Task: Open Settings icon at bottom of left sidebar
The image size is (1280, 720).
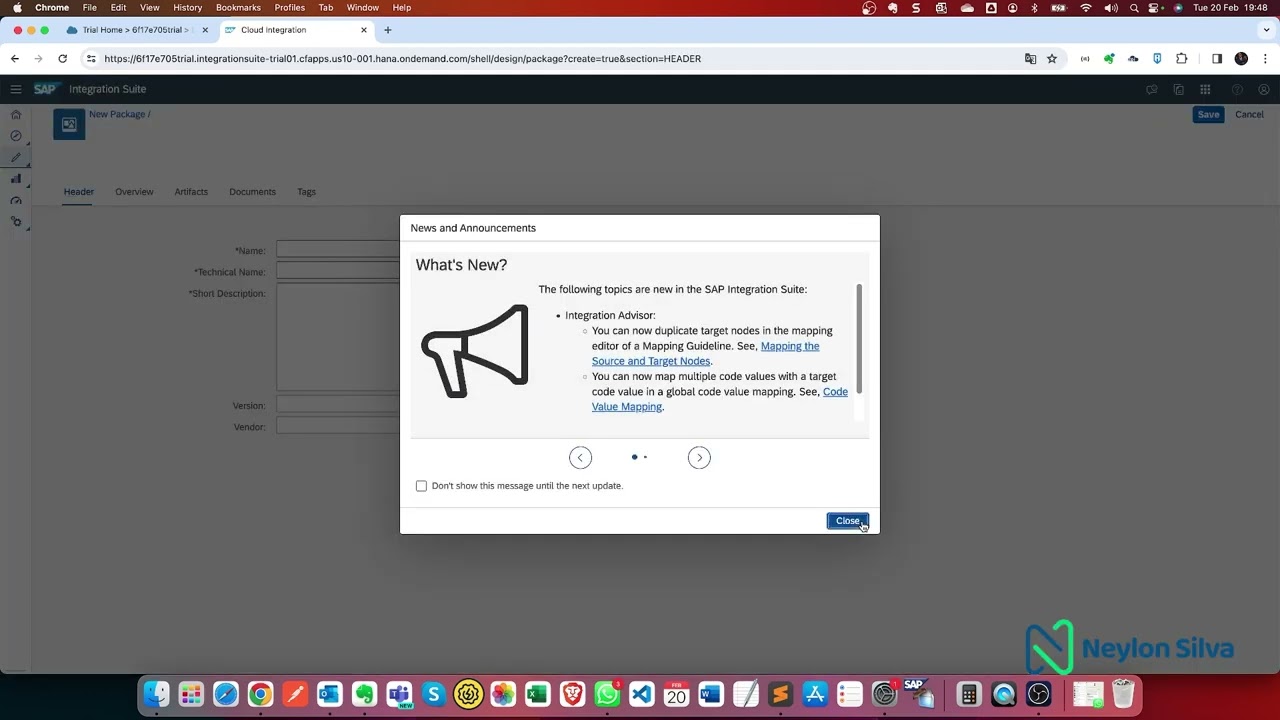Action: click(16, 221)
